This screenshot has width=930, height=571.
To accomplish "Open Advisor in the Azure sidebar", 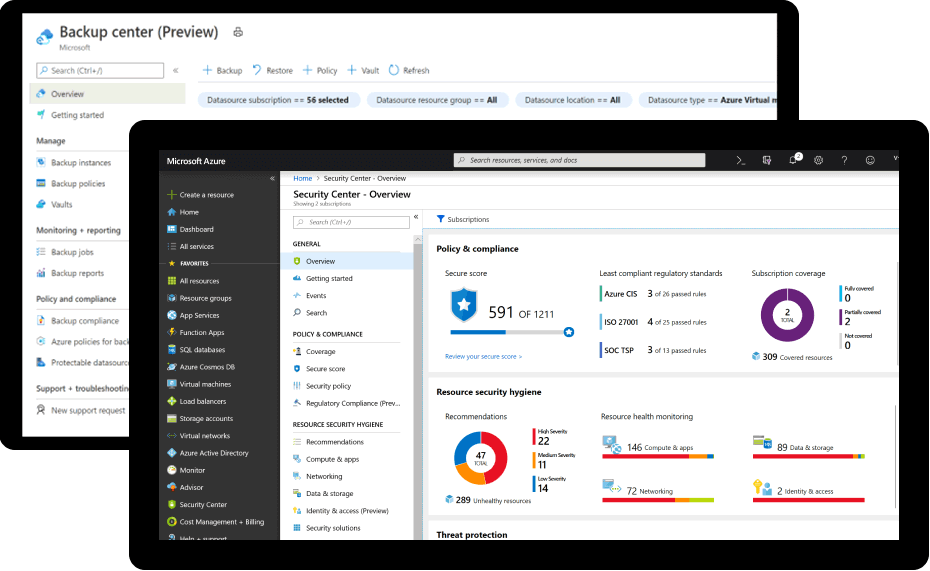I will pyautogui.click(x=185, y=487).
